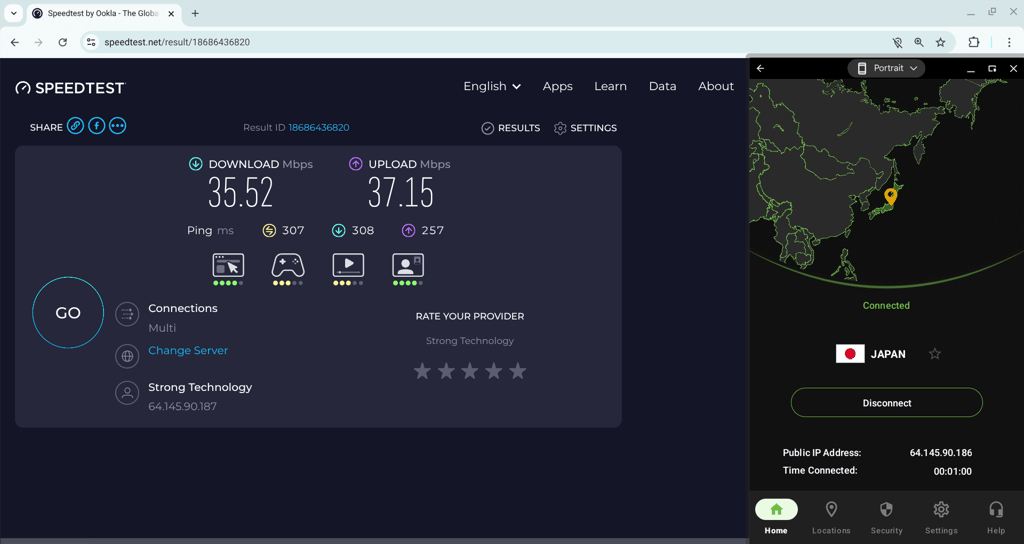This screenshot has width=1024, height=544.
Task: Rate provider one star
Action: pos(423,371)
